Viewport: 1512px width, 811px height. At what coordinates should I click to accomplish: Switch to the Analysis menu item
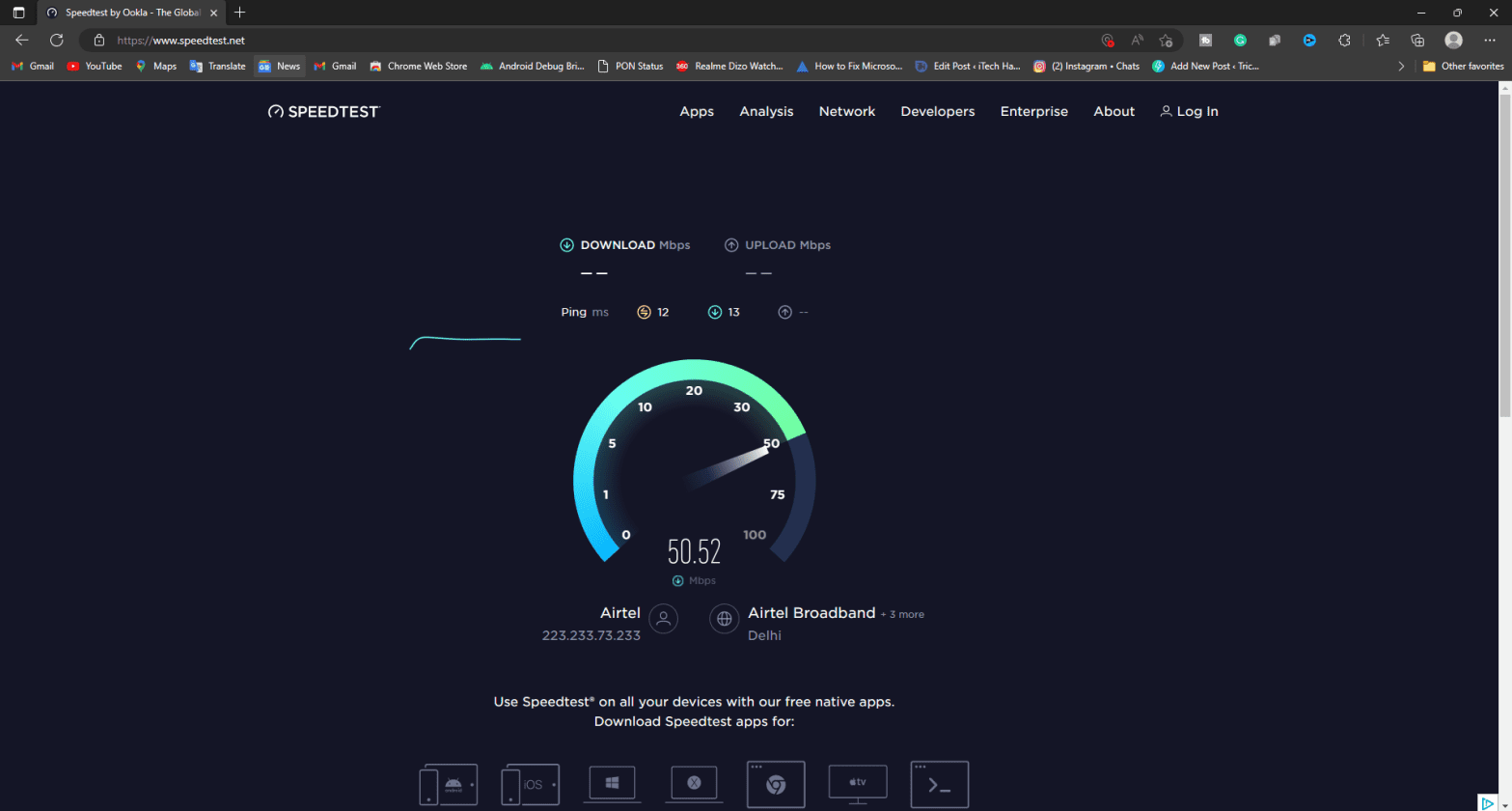(x=765, y=111)
